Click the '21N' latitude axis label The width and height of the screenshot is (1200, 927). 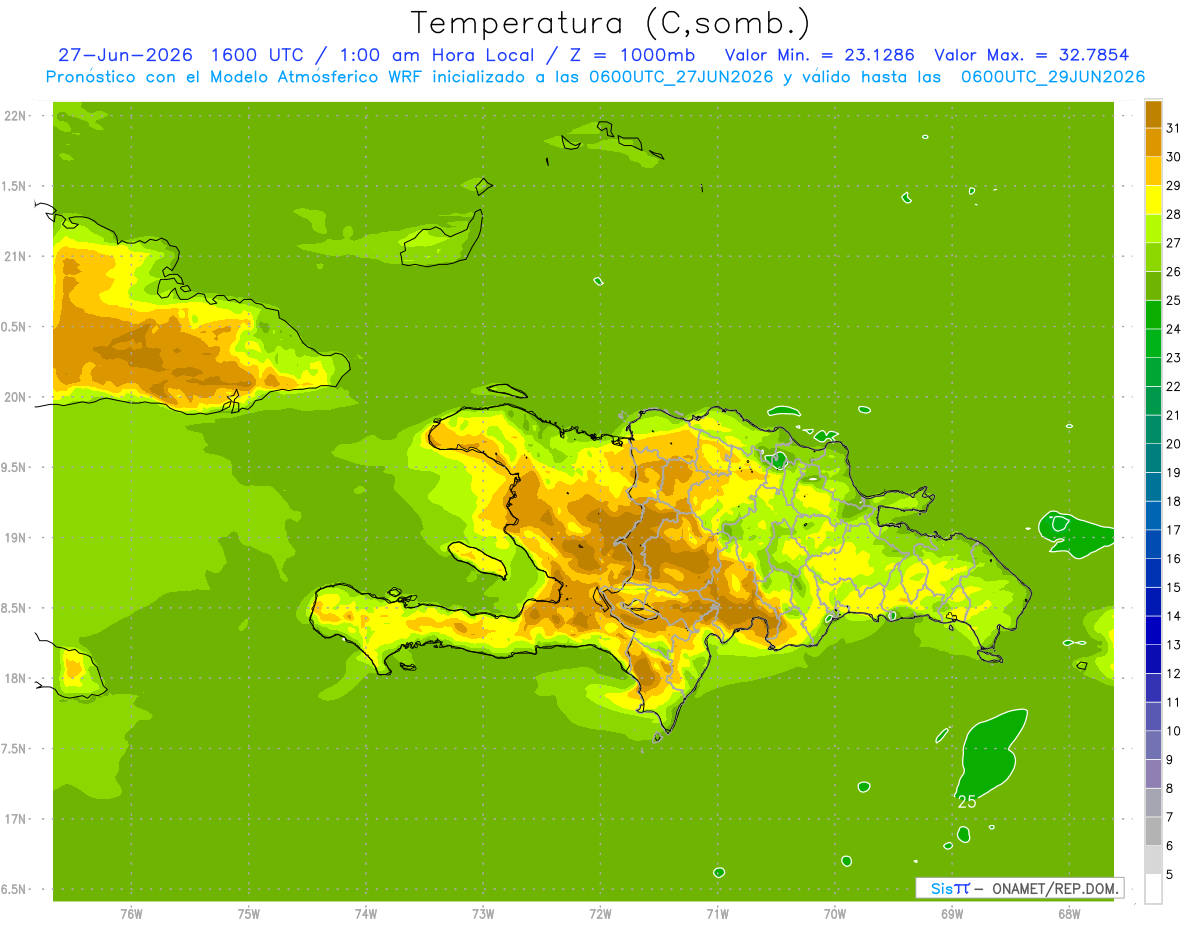pyautogui.click(x=17, y=256)
